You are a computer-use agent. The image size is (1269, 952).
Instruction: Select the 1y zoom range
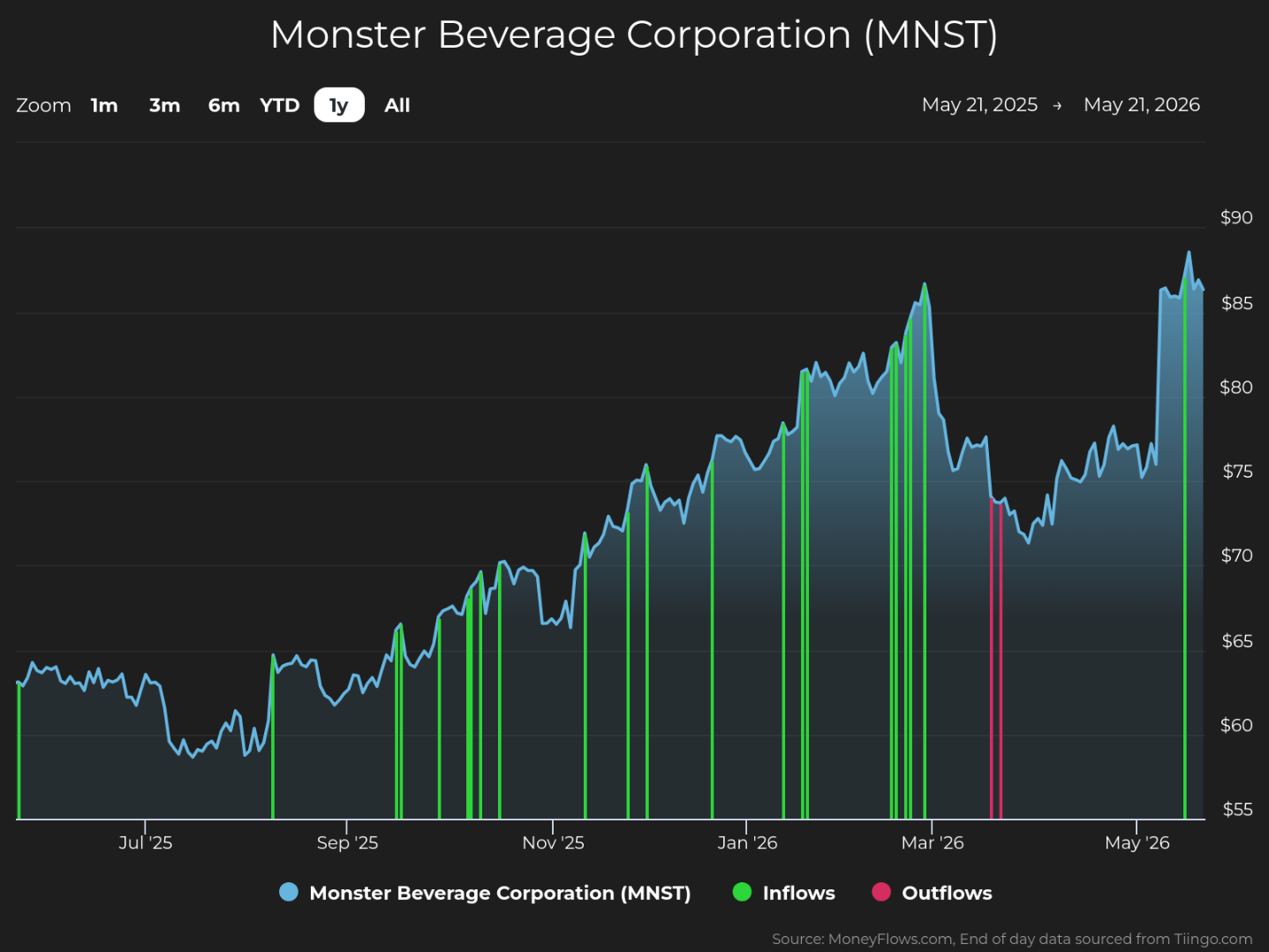point(339,105)
